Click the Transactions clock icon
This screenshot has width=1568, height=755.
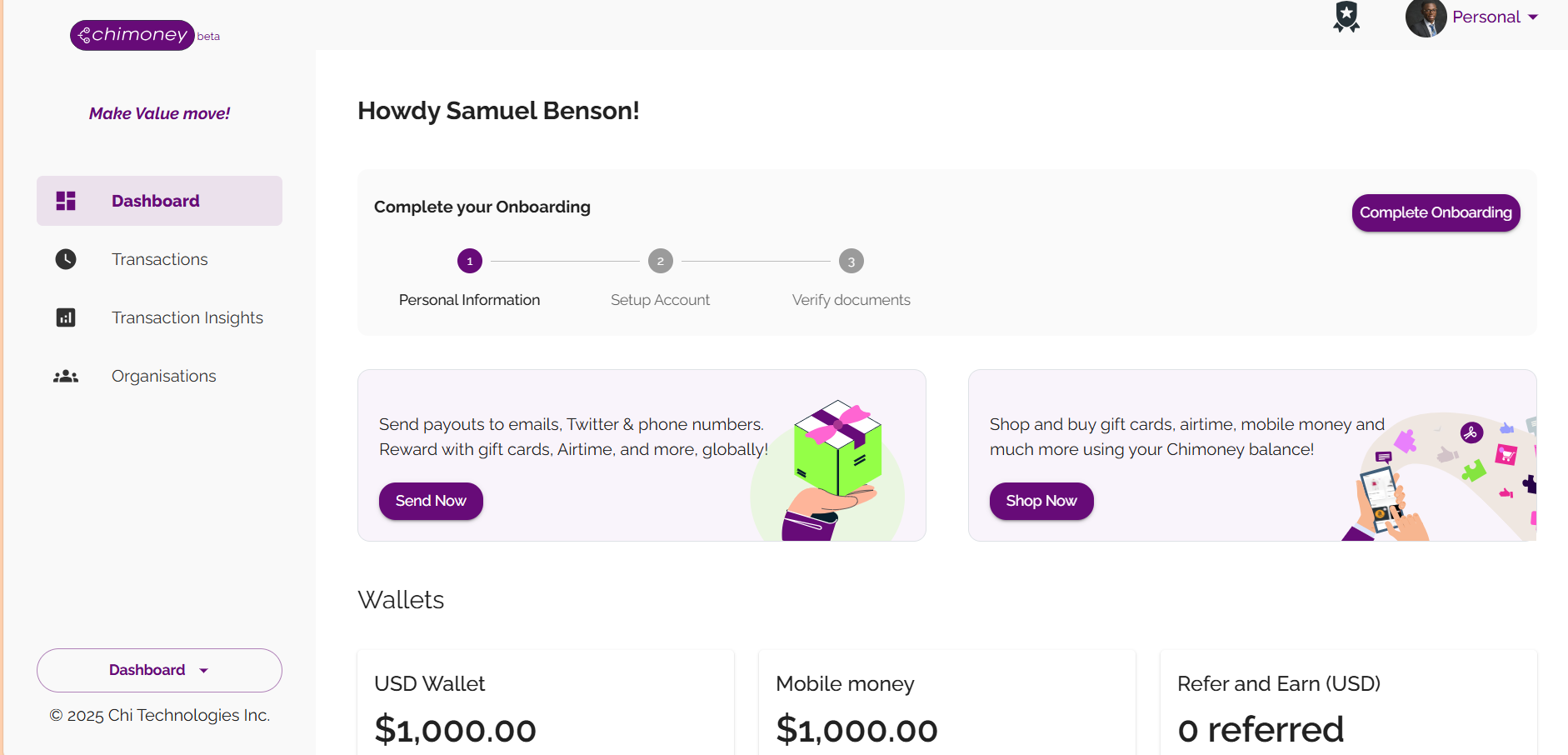[66, 259]
